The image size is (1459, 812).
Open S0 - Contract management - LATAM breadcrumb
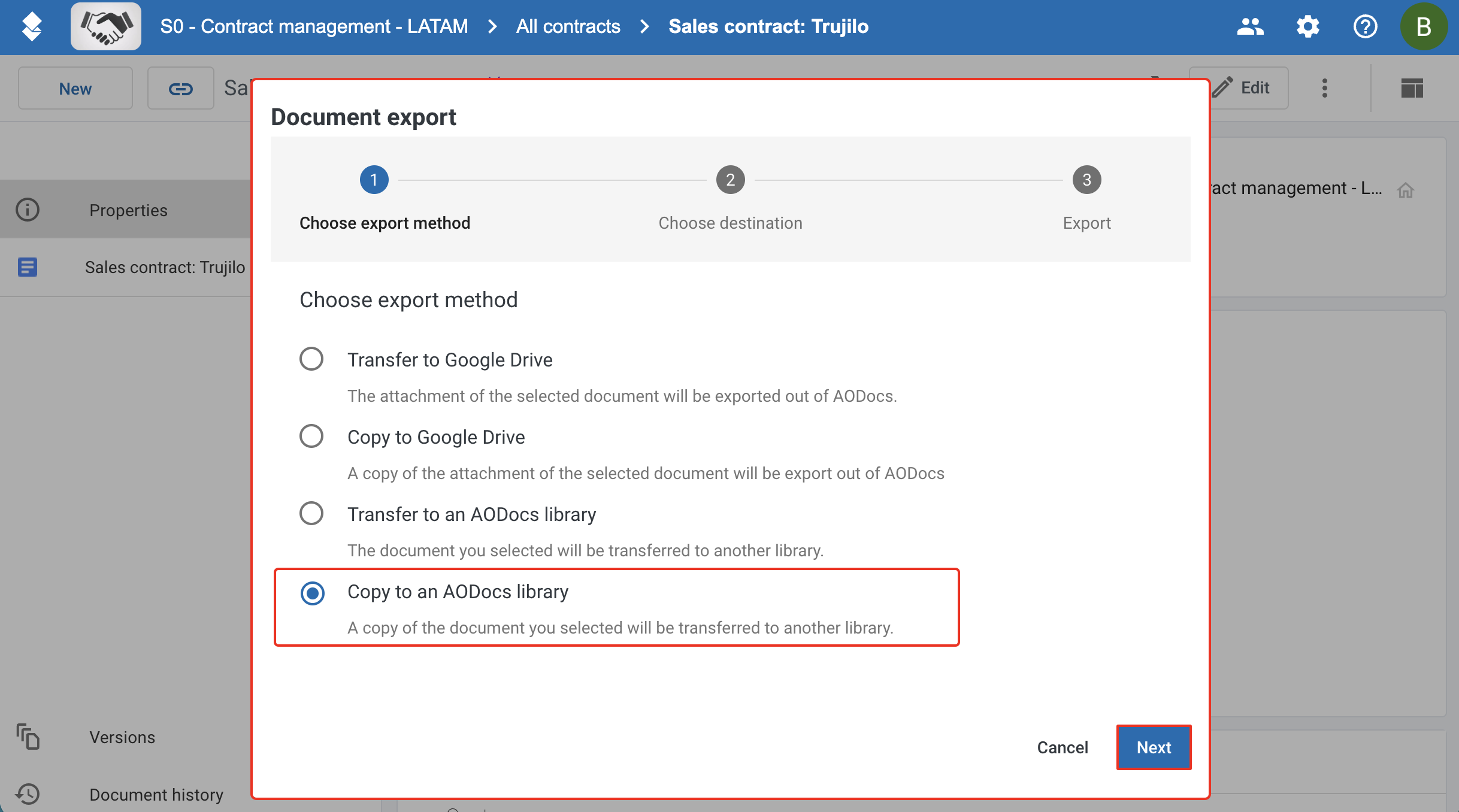click(x=314, y=27)
